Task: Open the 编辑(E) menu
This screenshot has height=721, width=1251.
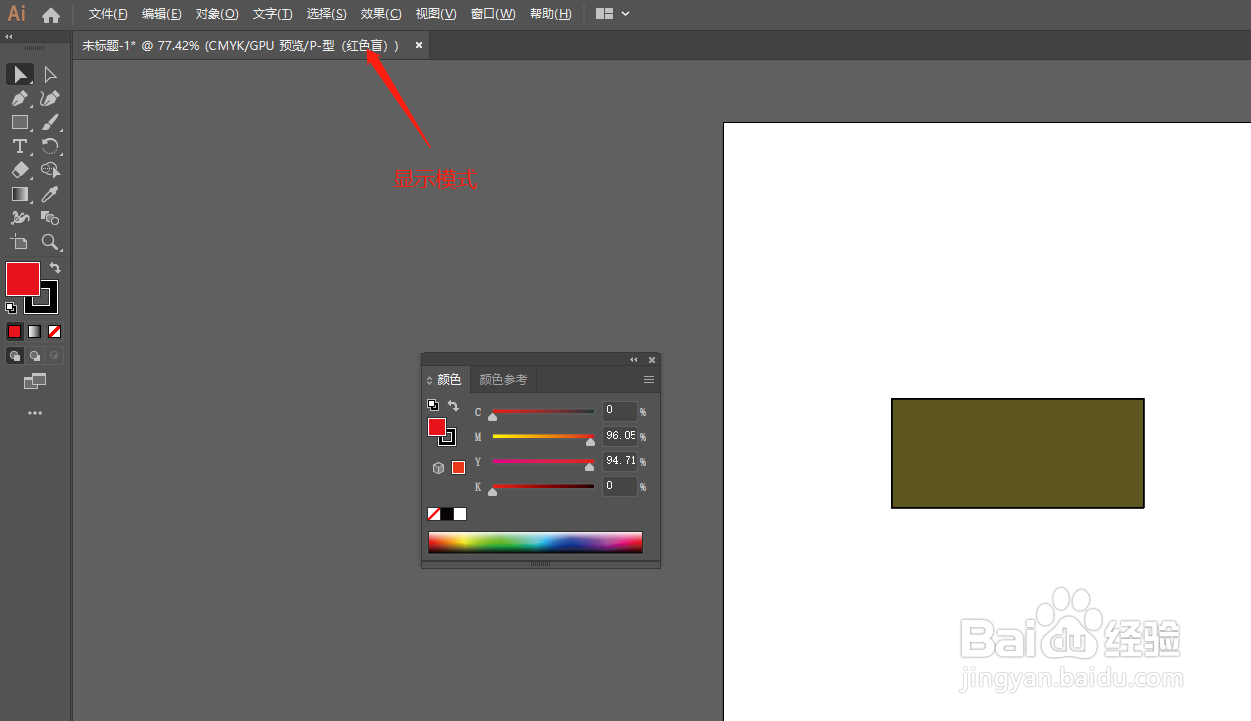Action: point(162,14)
